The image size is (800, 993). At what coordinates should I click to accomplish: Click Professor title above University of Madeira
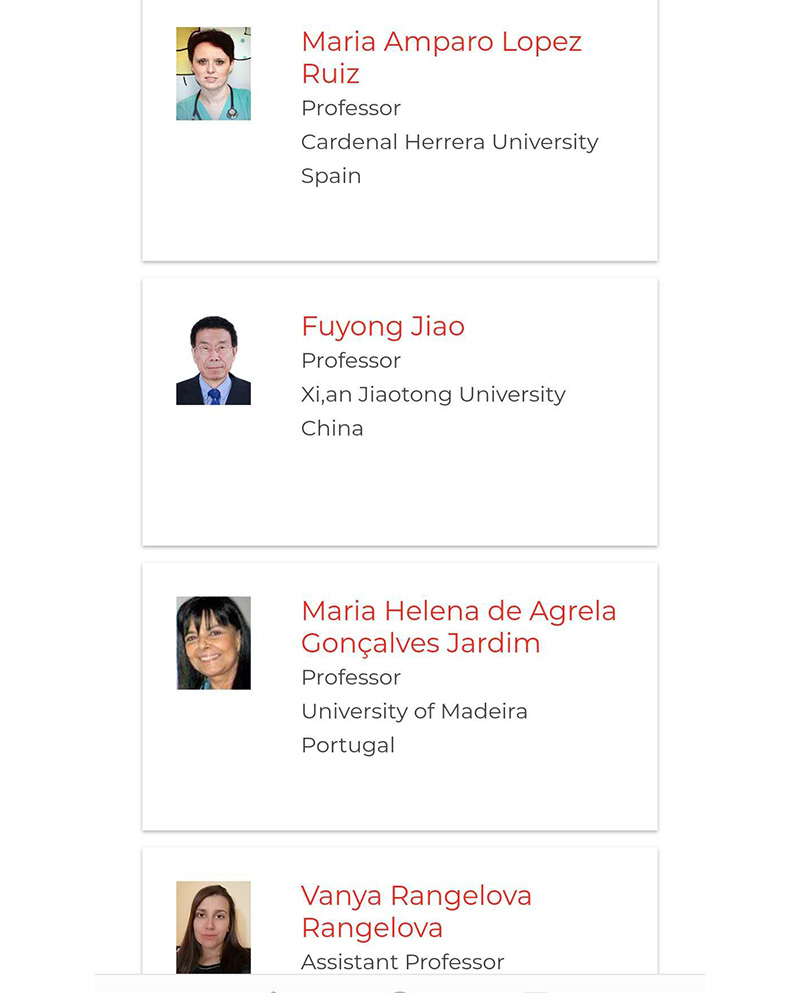click(351, 677)
